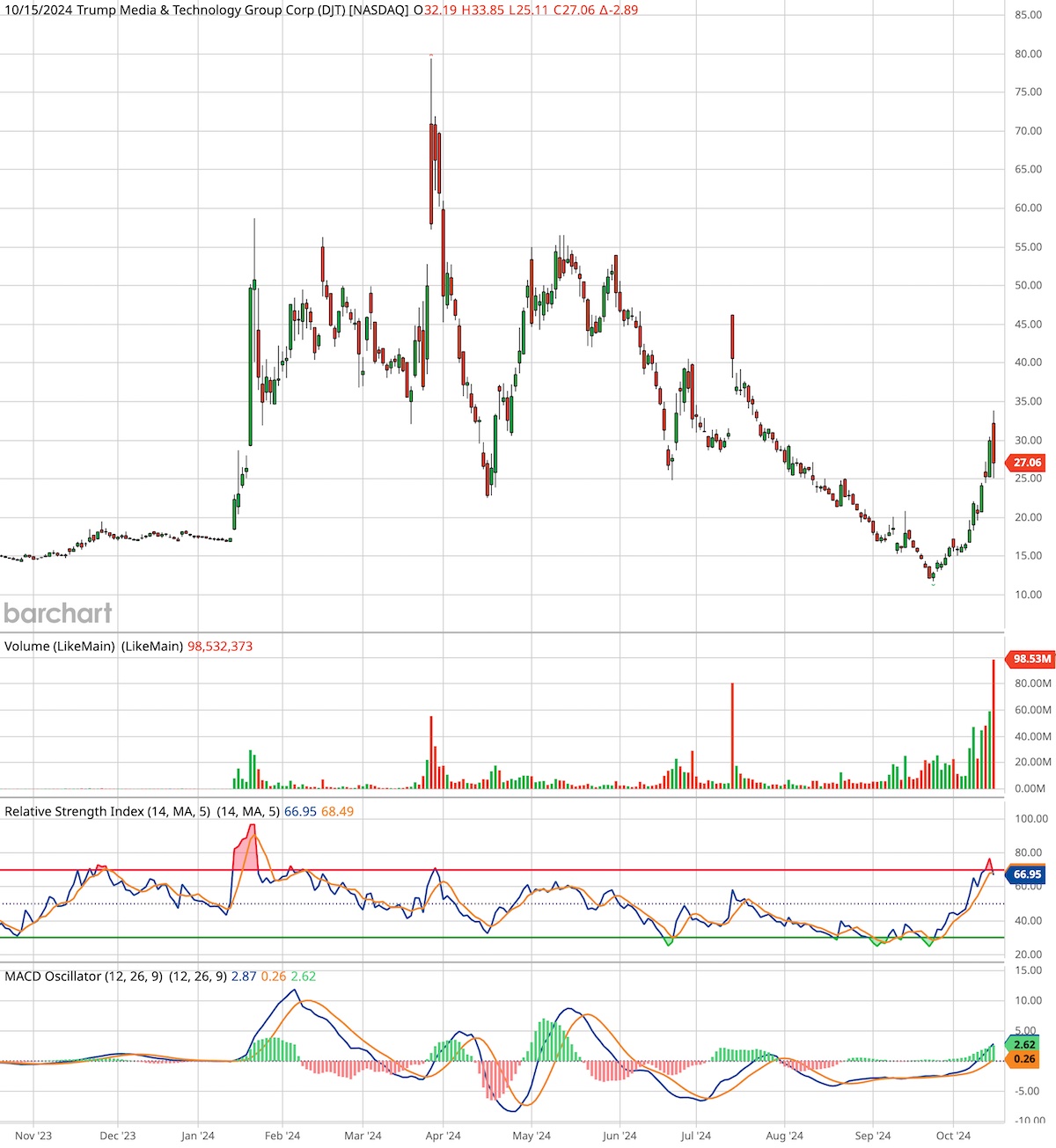Click the July red volume spike bar
The width and height of the screenshot is (1056, 1148).
click(732, 735)
